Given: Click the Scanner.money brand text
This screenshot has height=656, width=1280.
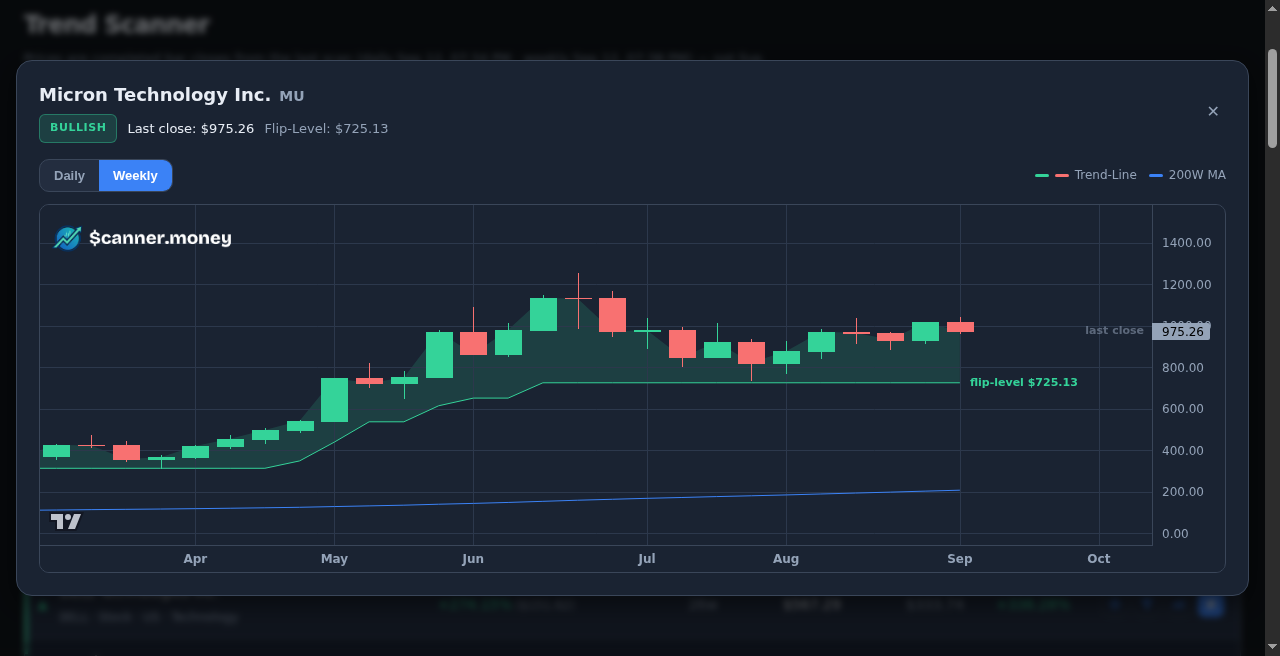Looking at the screenshot, I should (160, 238).
